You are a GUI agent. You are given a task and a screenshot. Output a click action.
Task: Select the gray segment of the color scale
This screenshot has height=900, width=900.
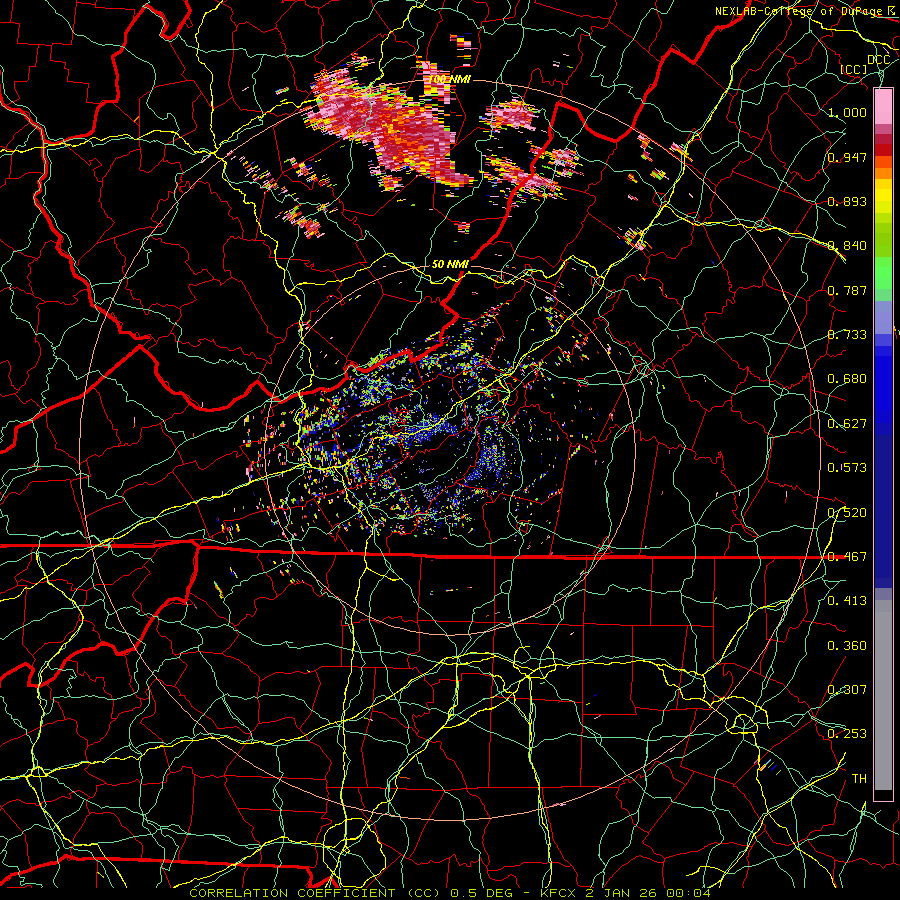click(883, 695)
